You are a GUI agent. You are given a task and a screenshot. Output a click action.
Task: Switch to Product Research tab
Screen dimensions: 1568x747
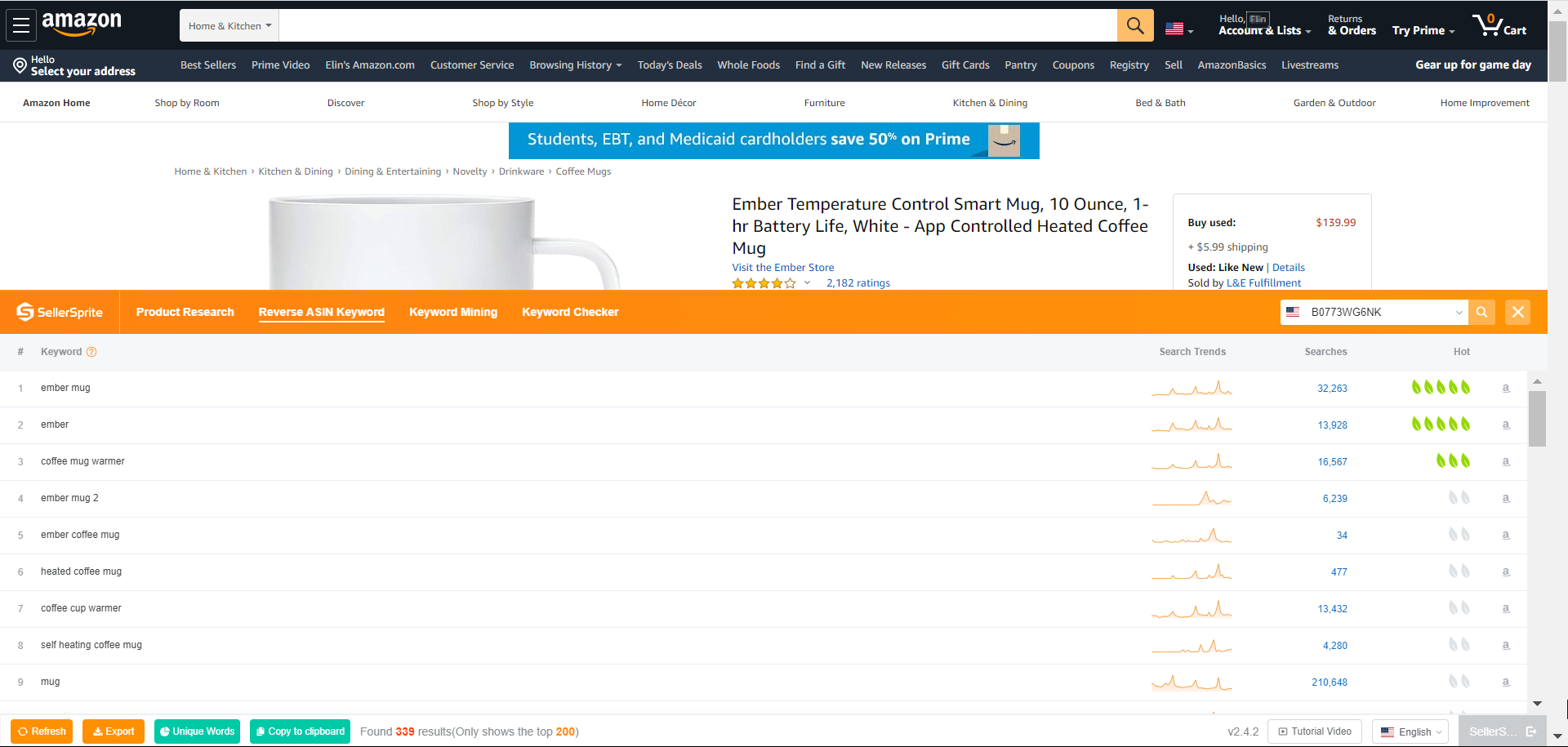tap(185, 312)
